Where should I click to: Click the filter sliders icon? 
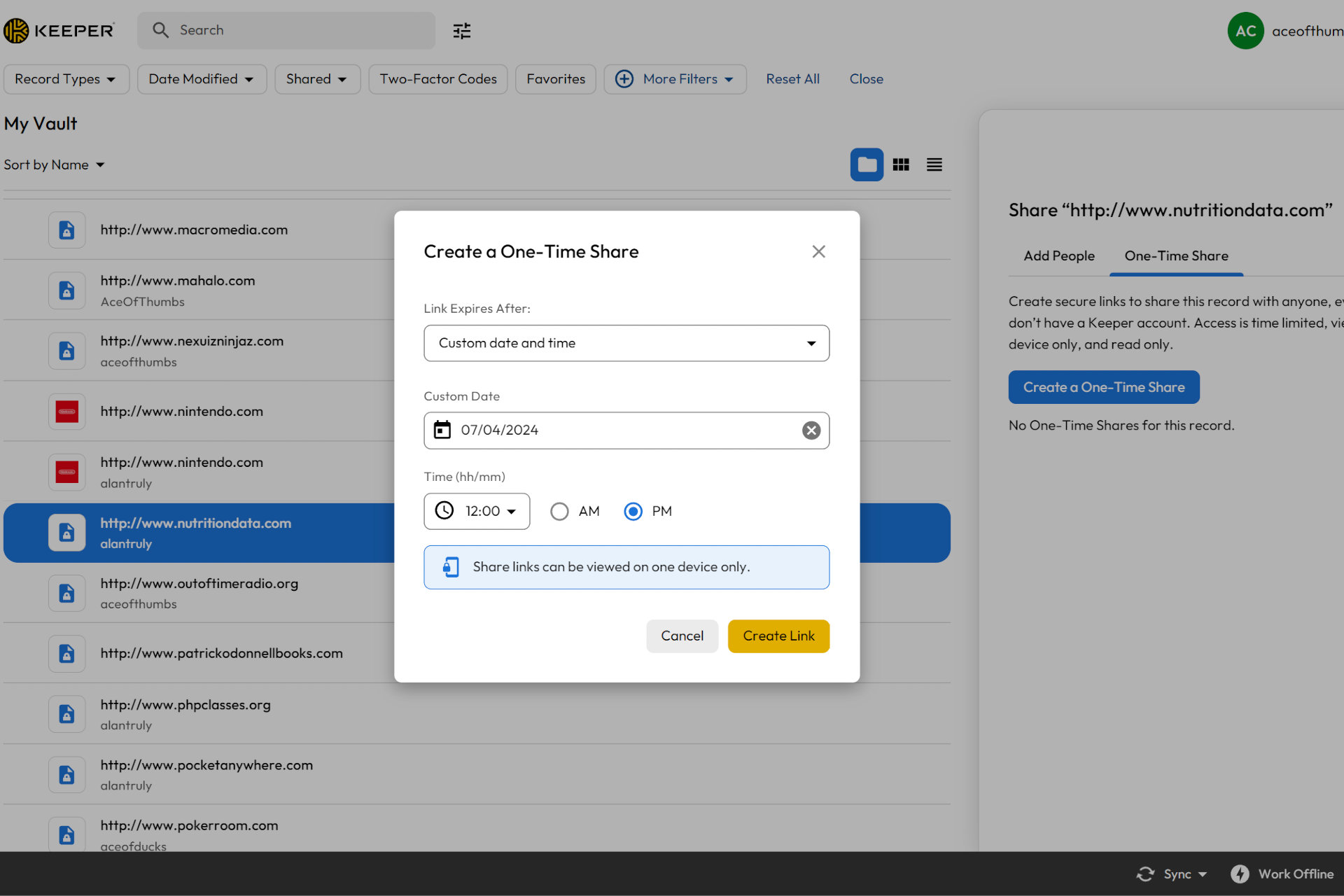pyautogui.click(x=462, y=30)
